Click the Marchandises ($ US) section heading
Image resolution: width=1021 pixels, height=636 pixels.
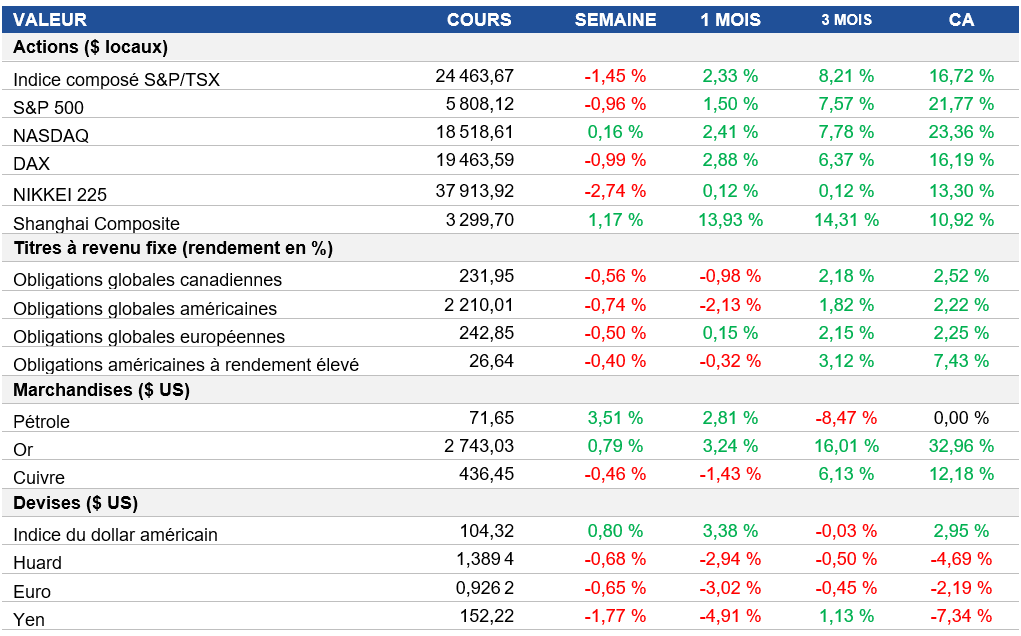point(101,390)
